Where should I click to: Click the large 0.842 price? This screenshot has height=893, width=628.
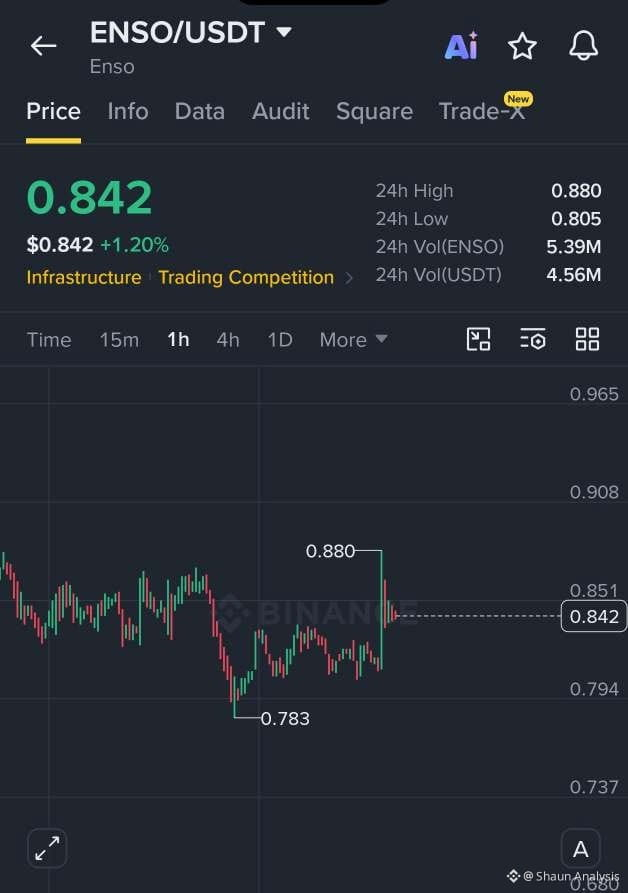click(x=89, y=197)
